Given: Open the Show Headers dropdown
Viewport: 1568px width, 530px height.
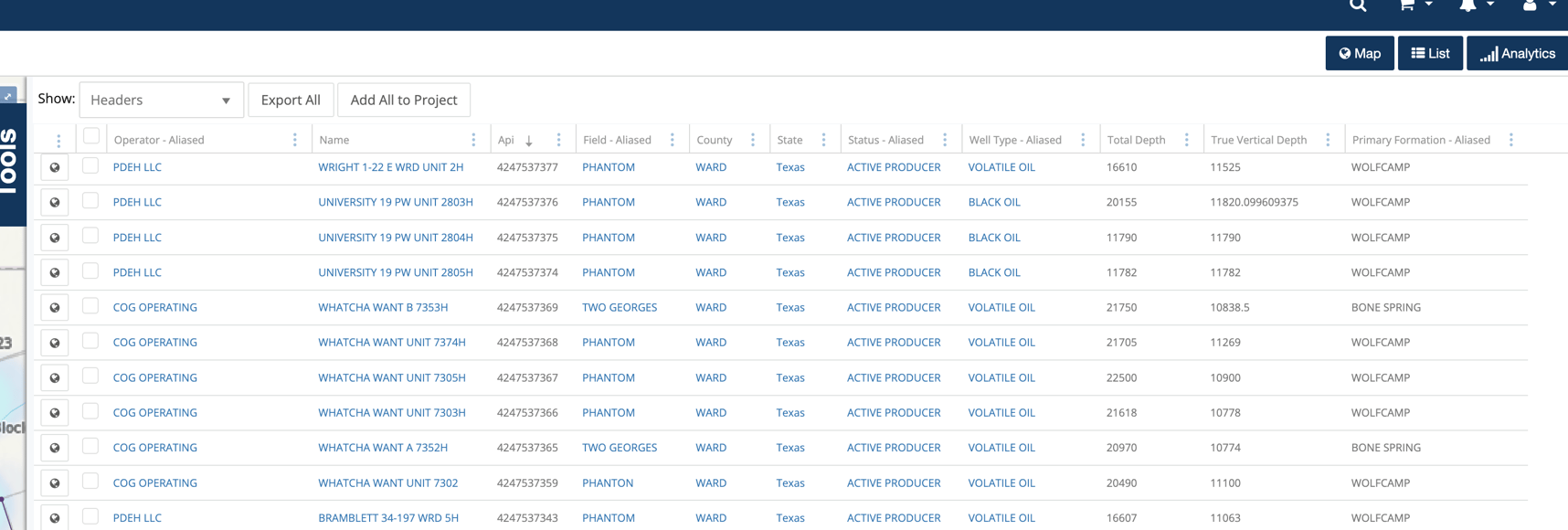Looking at the screenshot, I should (161, 100).
